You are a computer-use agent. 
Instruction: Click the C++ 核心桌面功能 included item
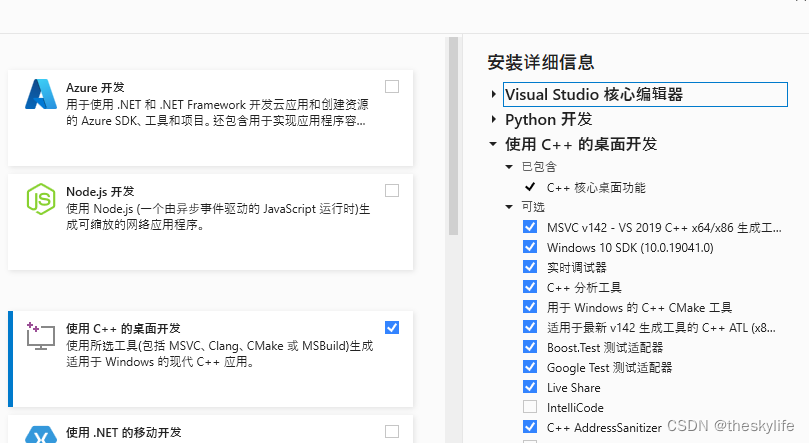point(596,188)
